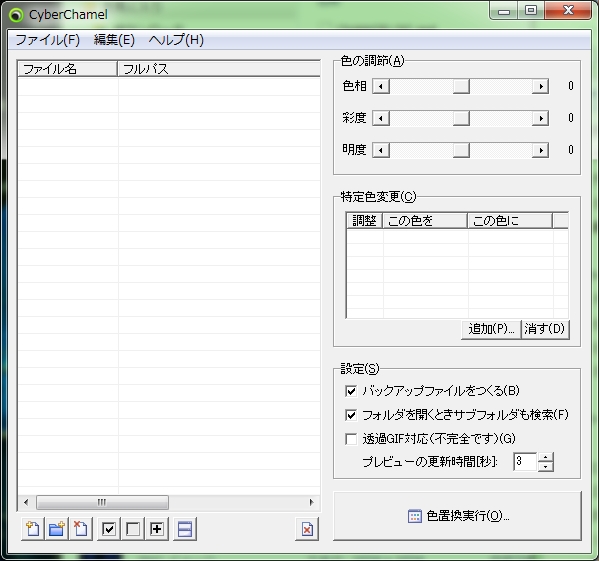Click the file list horizontal scrollbar thumb

[102, 502]
